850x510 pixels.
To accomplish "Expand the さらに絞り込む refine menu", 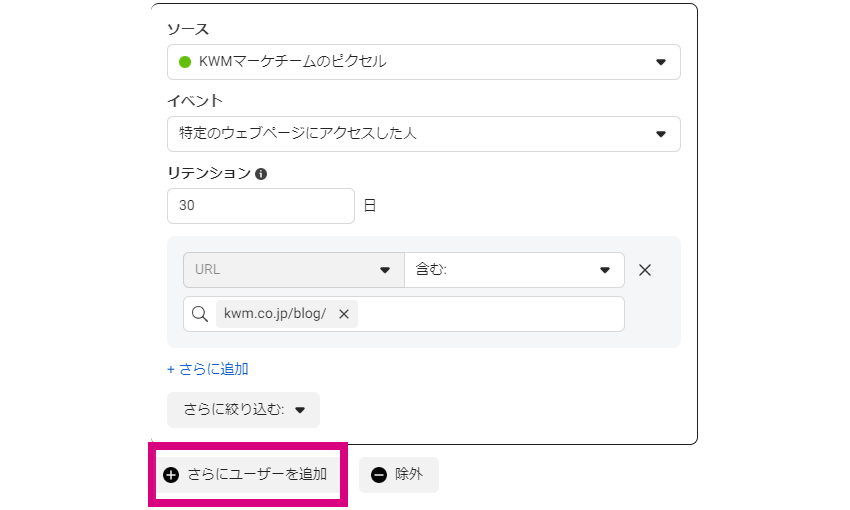I will click(x=243, y=410).
